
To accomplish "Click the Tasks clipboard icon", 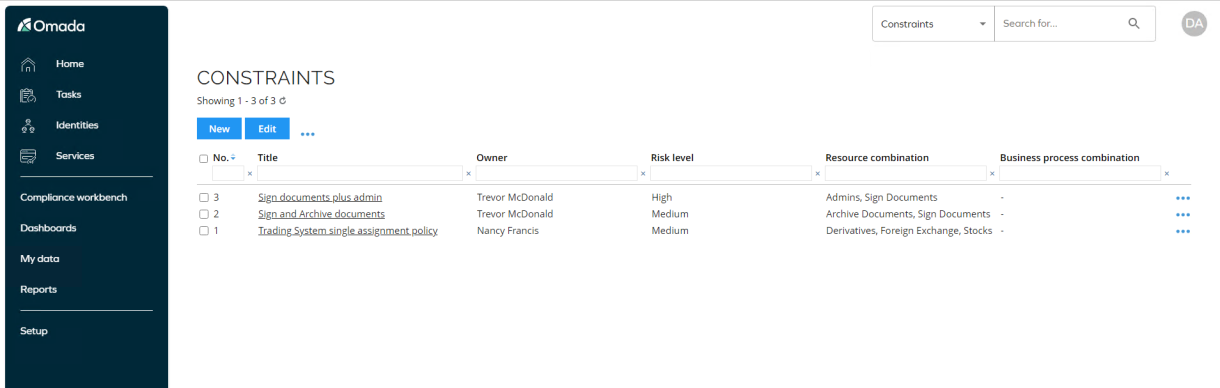I will click(x=28, y=95).
